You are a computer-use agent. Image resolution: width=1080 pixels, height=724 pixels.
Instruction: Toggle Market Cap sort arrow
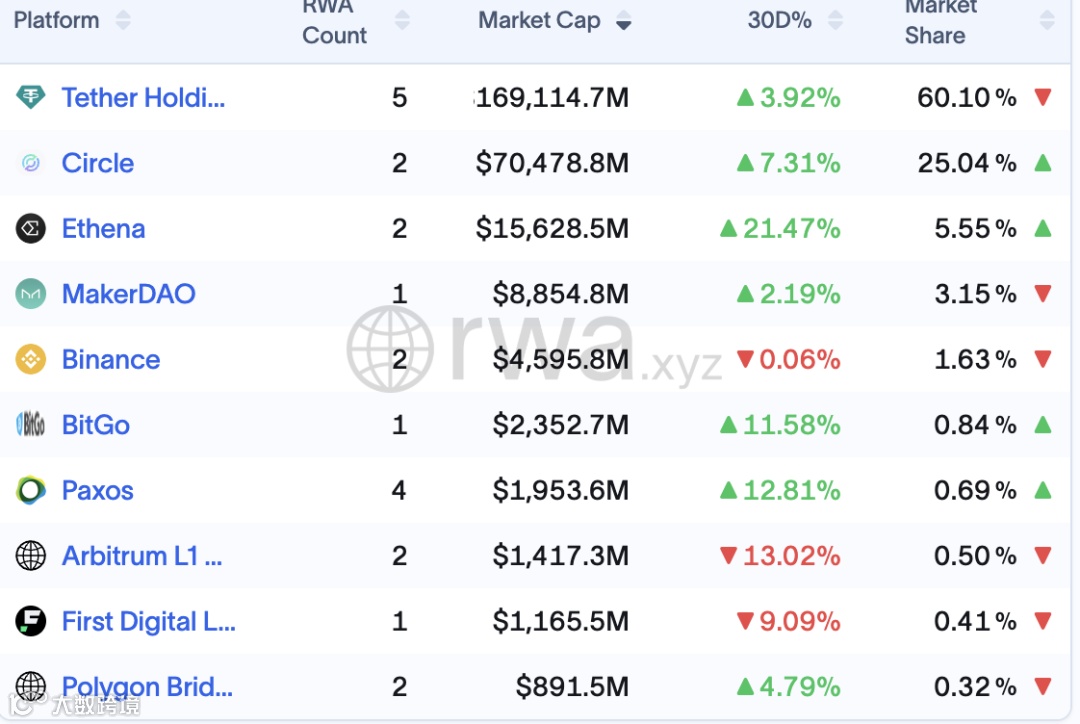point(624,21)
